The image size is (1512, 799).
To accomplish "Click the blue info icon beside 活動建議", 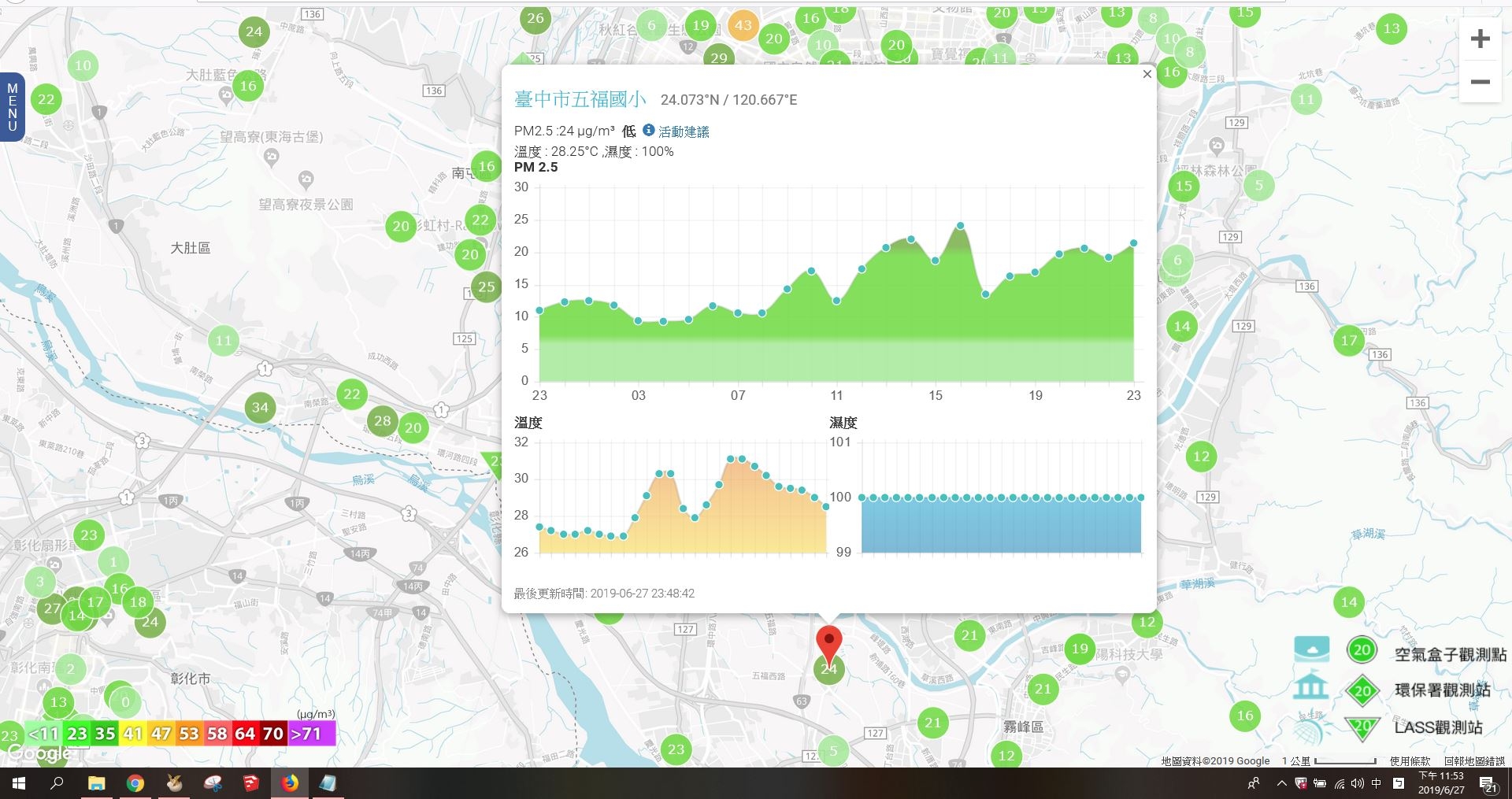I will [648, 130].
